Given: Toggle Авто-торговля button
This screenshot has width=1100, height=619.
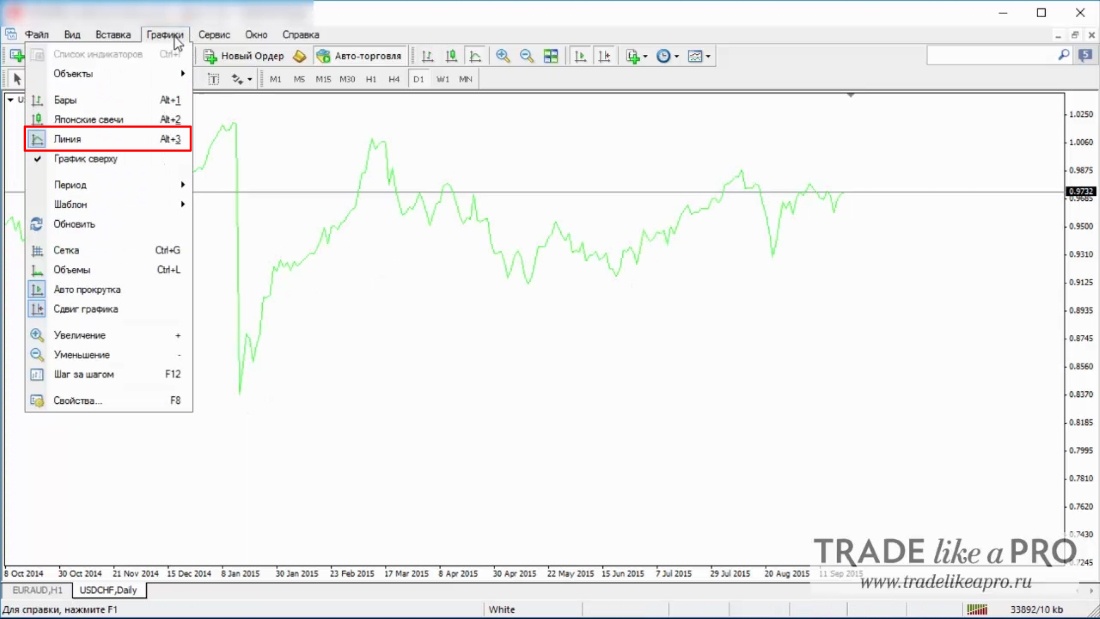Looking at the screenshot, I should pos(360,56).
